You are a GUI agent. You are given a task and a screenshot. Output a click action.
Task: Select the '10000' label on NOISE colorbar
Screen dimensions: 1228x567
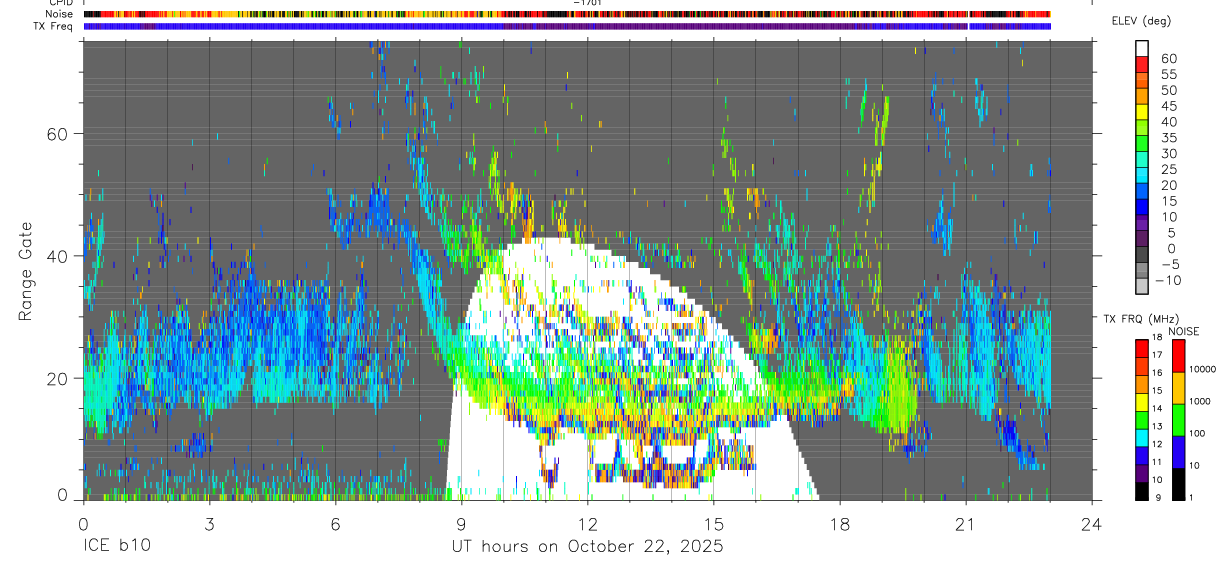1204,370
